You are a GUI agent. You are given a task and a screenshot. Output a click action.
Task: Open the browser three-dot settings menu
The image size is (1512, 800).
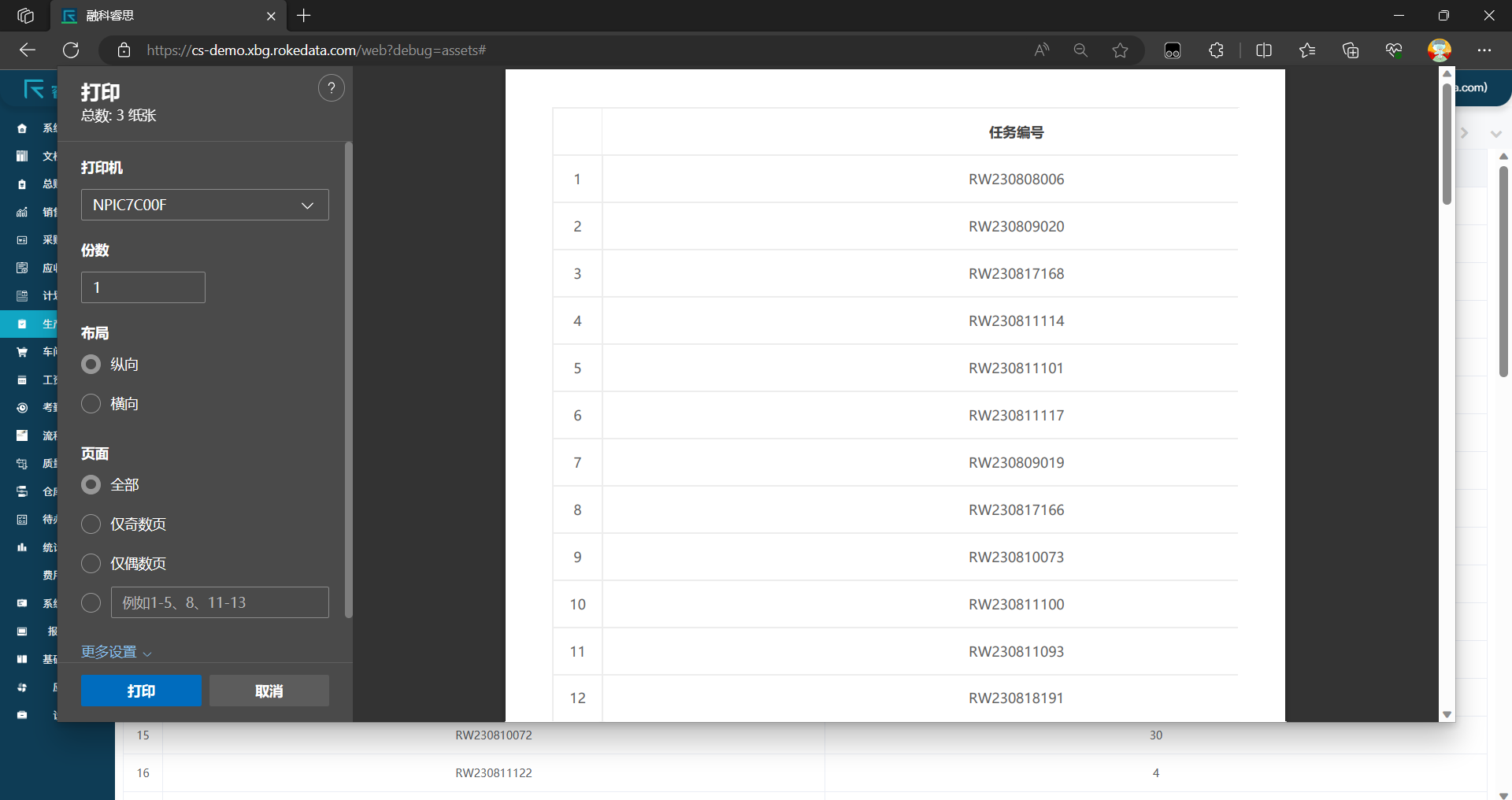(1486, 50)
